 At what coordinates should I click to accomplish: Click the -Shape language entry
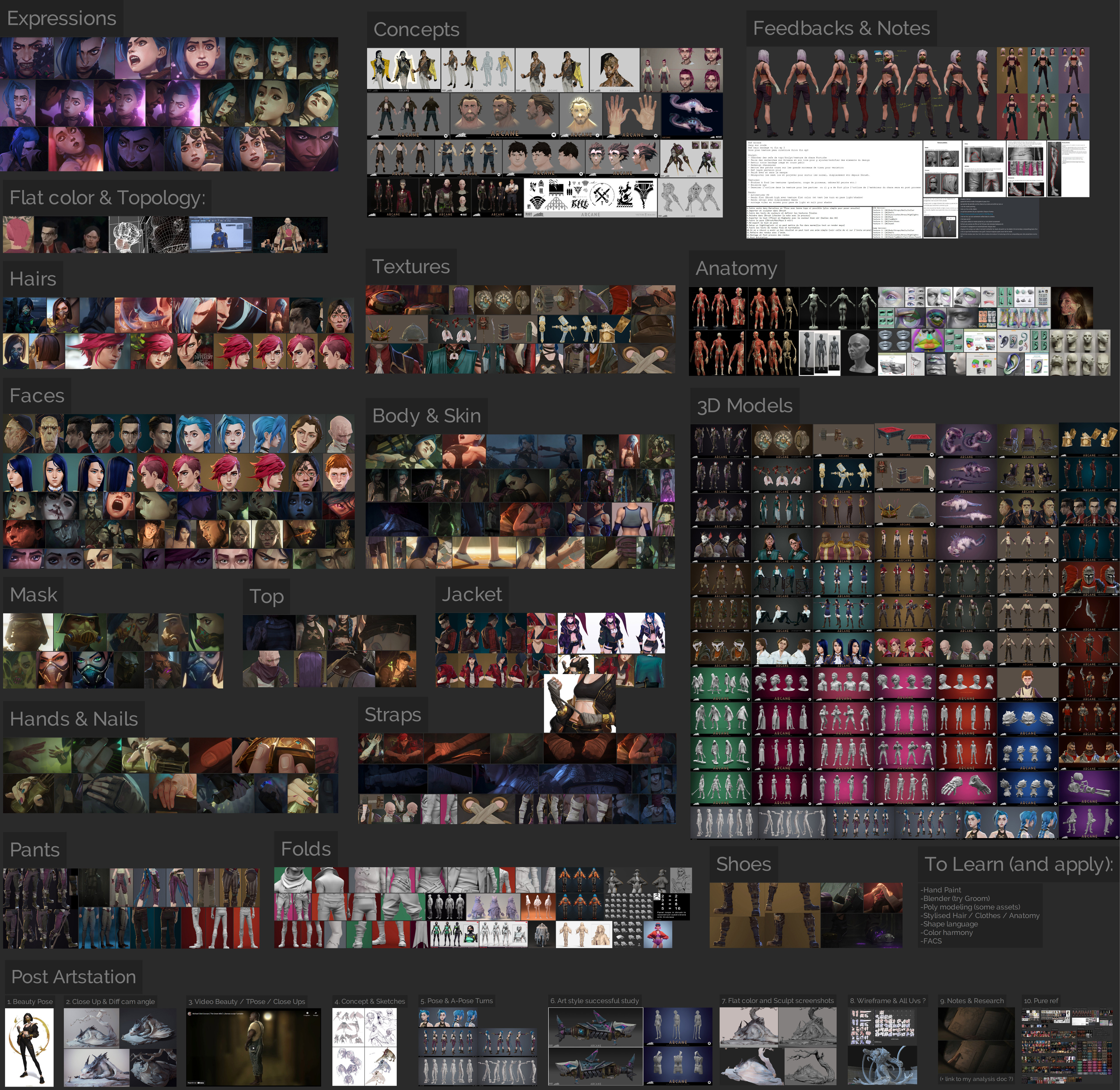(949, 924)
